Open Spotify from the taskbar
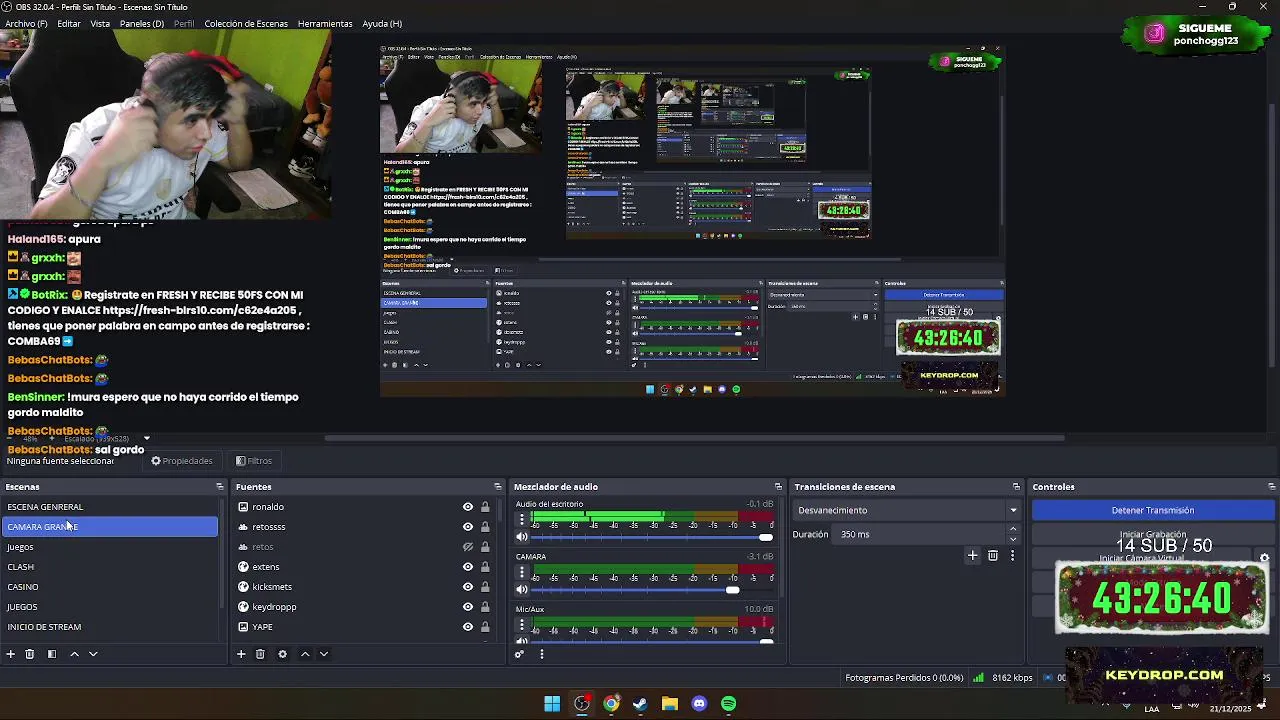Screen dimensions: 1280x720 728,704
